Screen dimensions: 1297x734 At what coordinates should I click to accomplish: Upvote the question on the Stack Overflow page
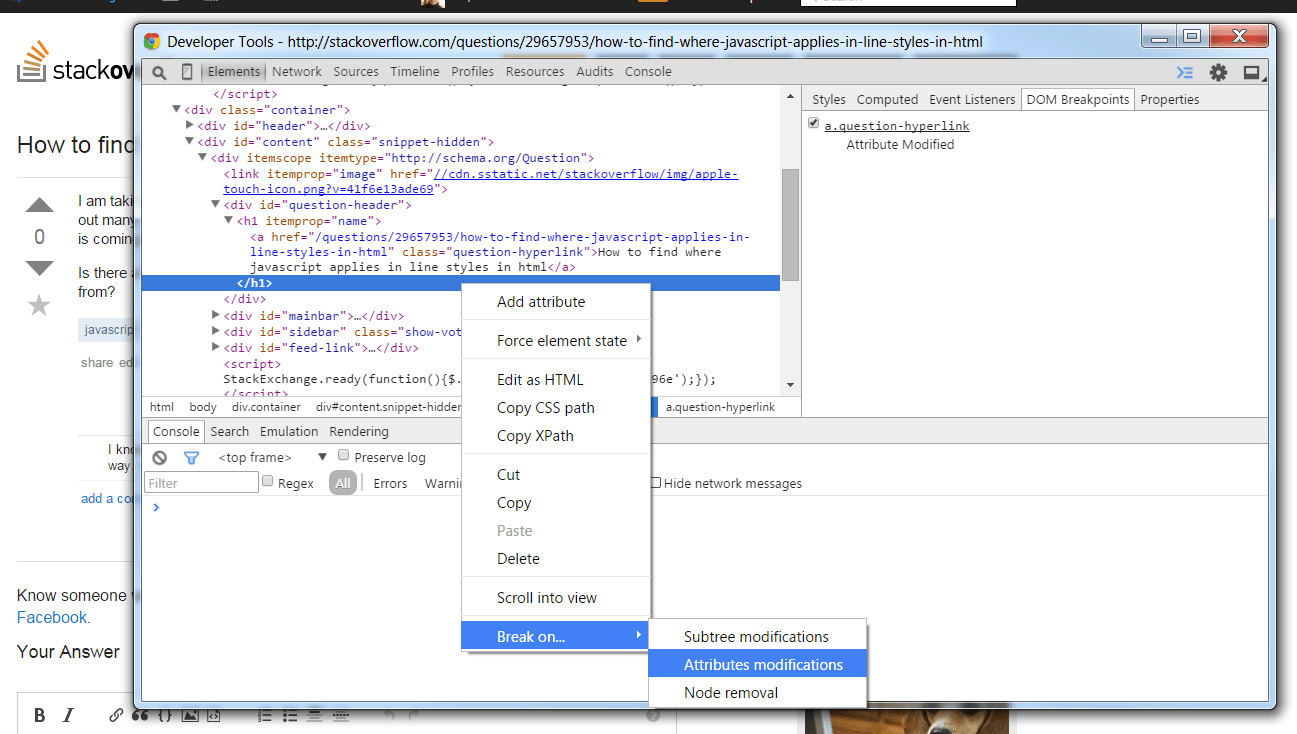click(39, 206)
